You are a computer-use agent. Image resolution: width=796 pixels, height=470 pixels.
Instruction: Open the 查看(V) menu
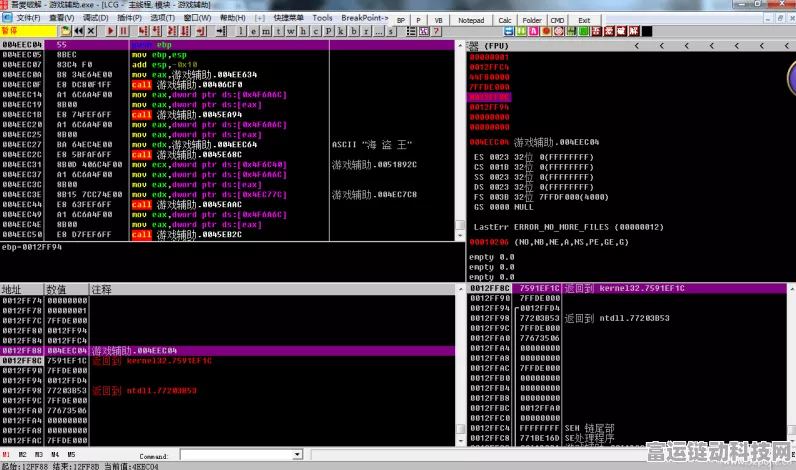click(61, 18)
